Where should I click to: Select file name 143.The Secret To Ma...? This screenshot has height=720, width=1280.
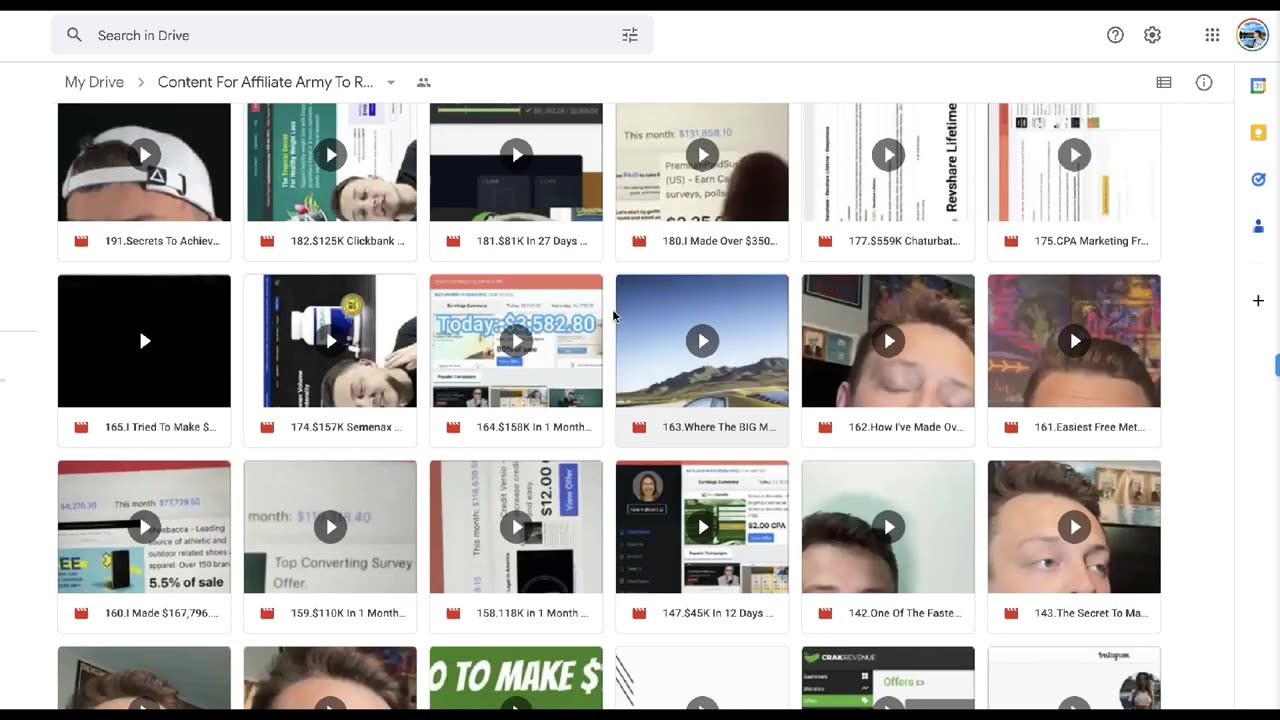pos(1091,613)
